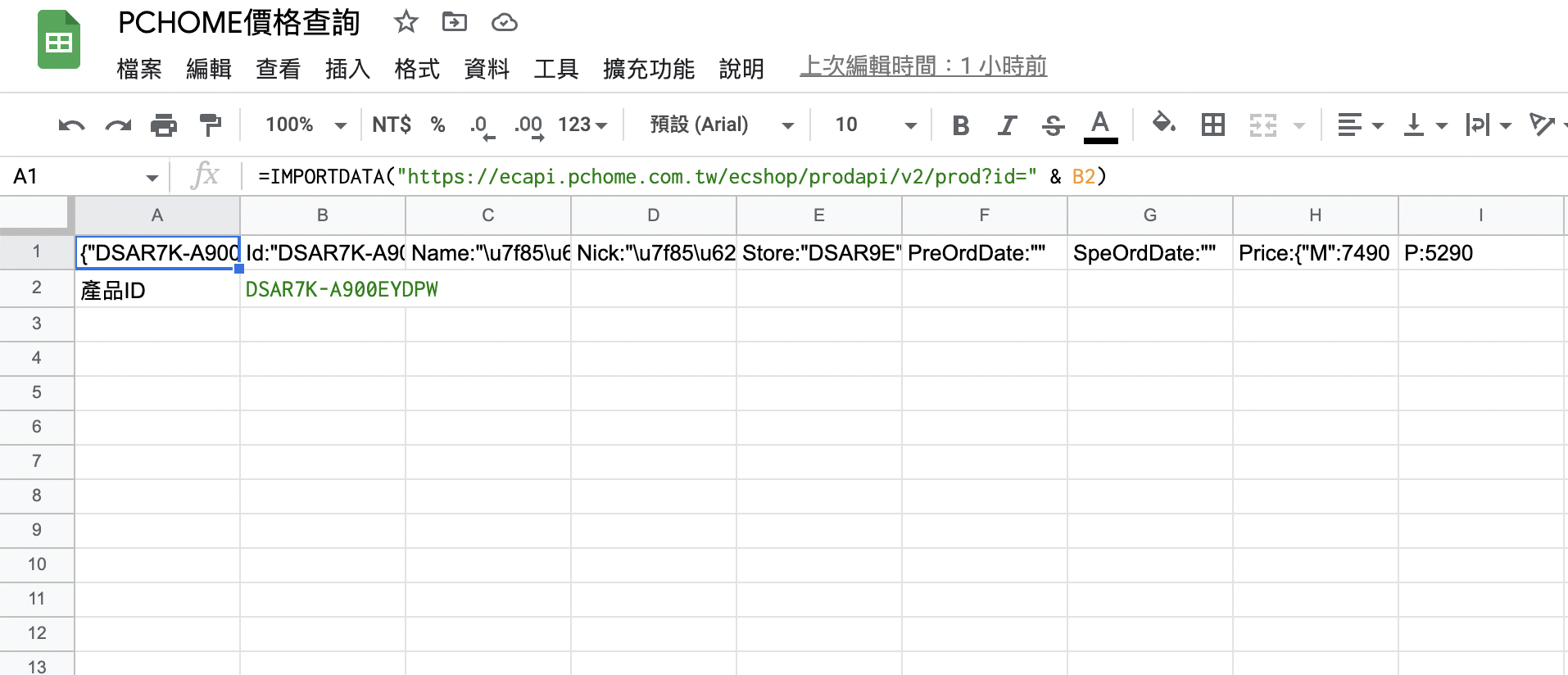Select row 7 header
Screen dimensions: 1568x675
click(x=37, y=461)
